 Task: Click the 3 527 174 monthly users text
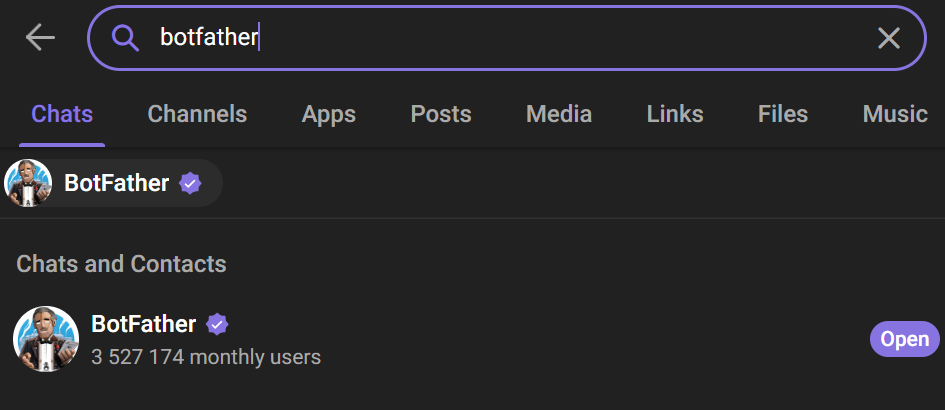(x=206, y=356)
